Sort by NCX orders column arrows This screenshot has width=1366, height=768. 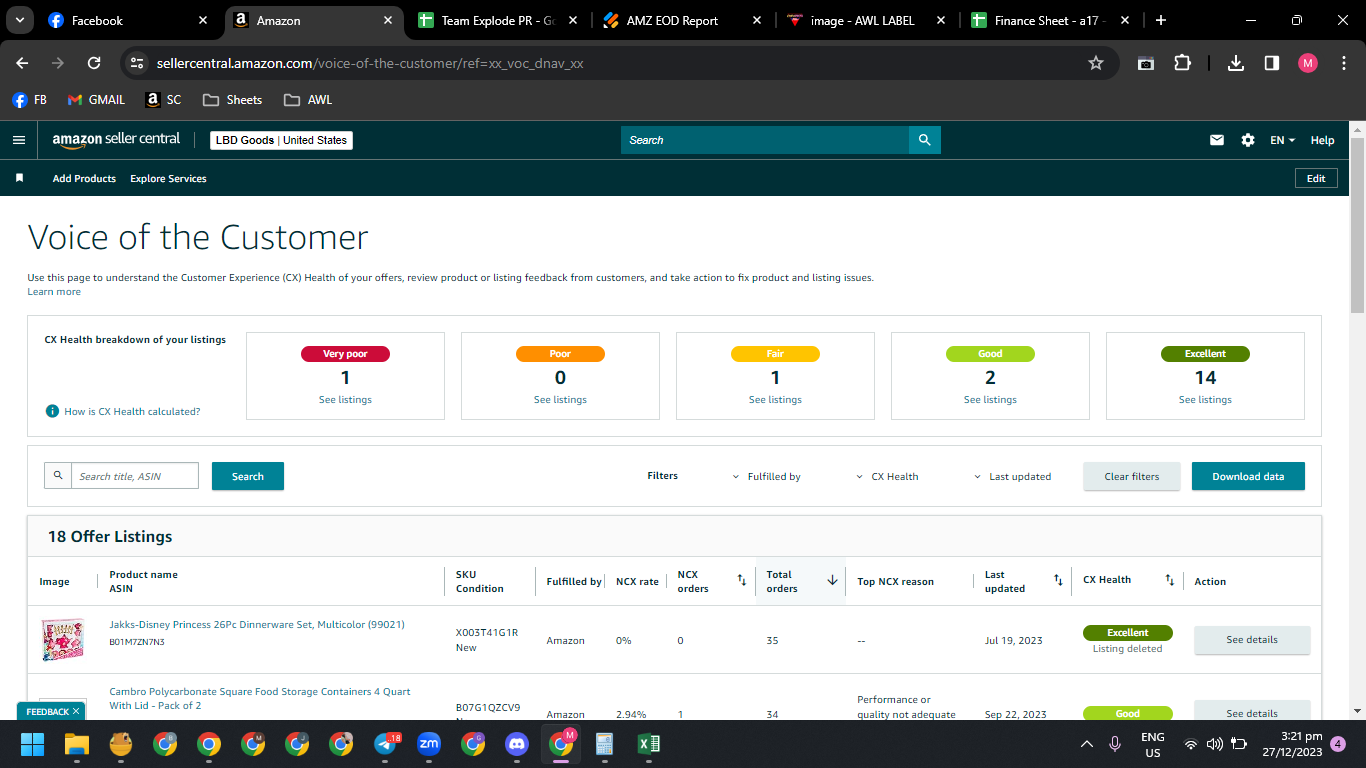(741, 580)
